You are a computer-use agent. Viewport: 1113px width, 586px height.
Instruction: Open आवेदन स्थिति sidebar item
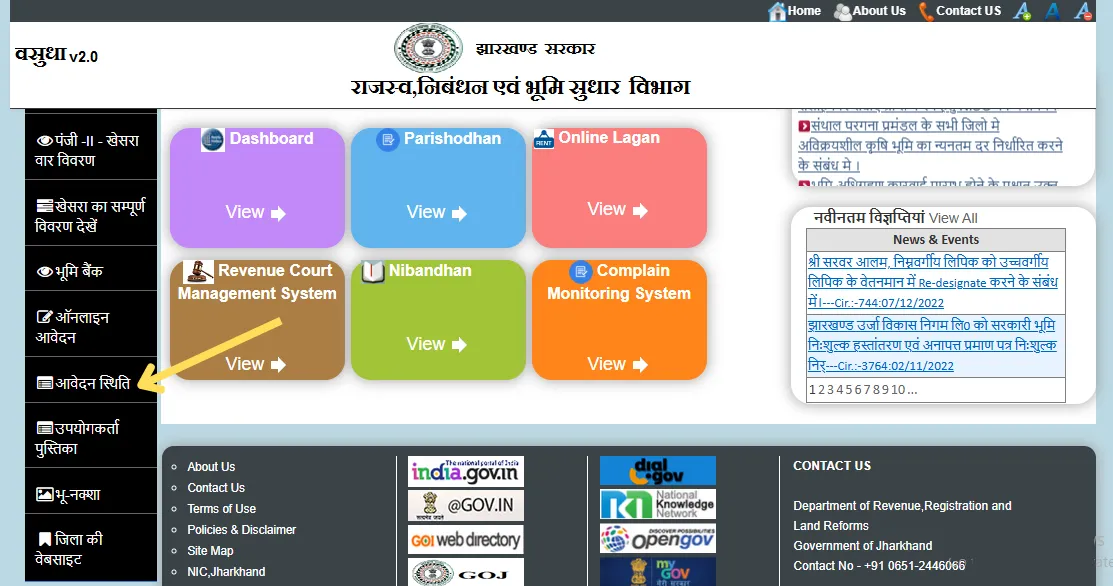tap(91, 383)
